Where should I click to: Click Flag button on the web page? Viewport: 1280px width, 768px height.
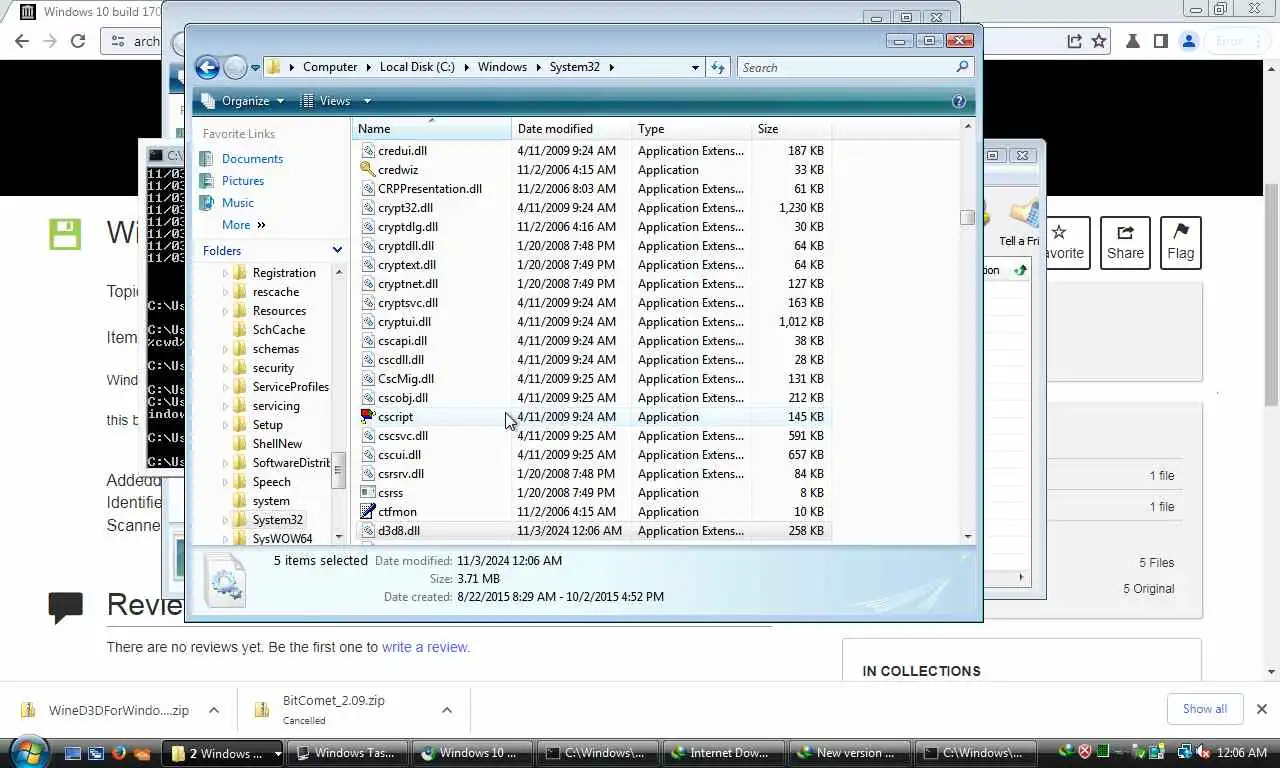1181,242
